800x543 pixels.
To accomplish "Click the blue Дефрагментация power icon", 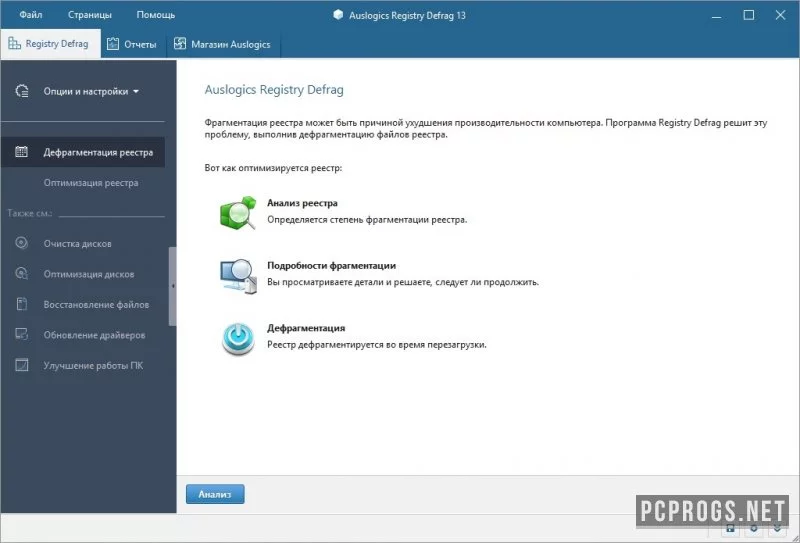I will tap(238, 338).
